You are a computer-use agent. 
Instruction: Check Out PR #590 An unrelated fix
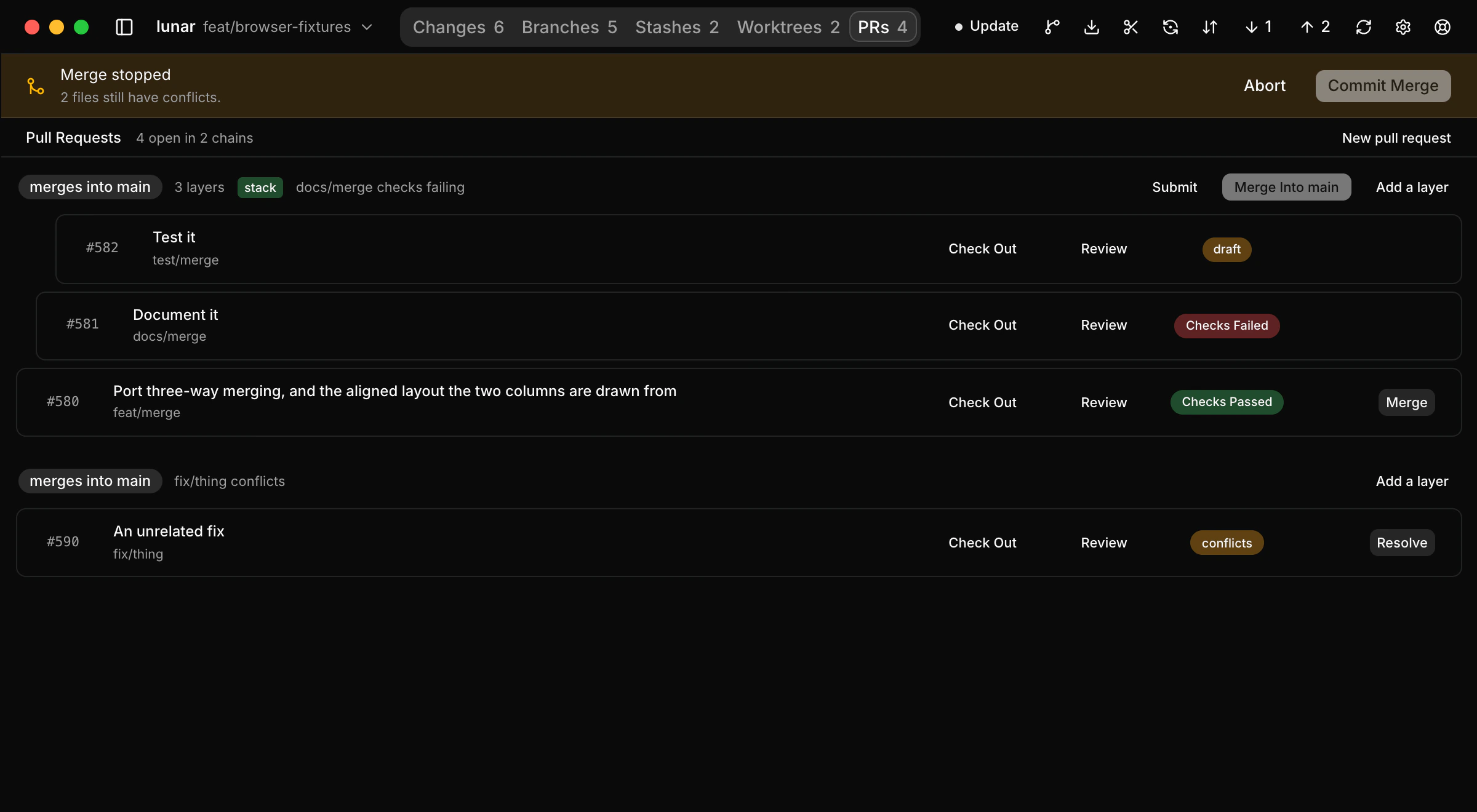tap(982, 543)
